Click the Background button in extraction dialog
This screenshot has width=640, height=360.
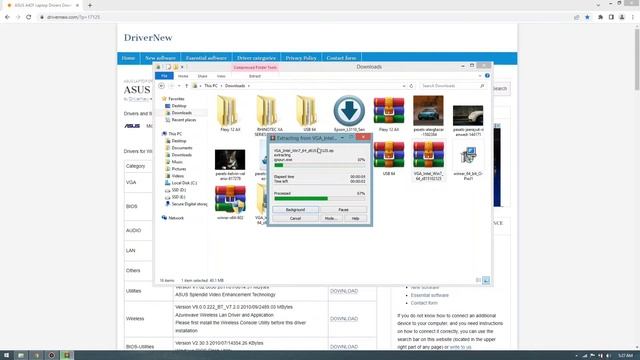[295, 209]
